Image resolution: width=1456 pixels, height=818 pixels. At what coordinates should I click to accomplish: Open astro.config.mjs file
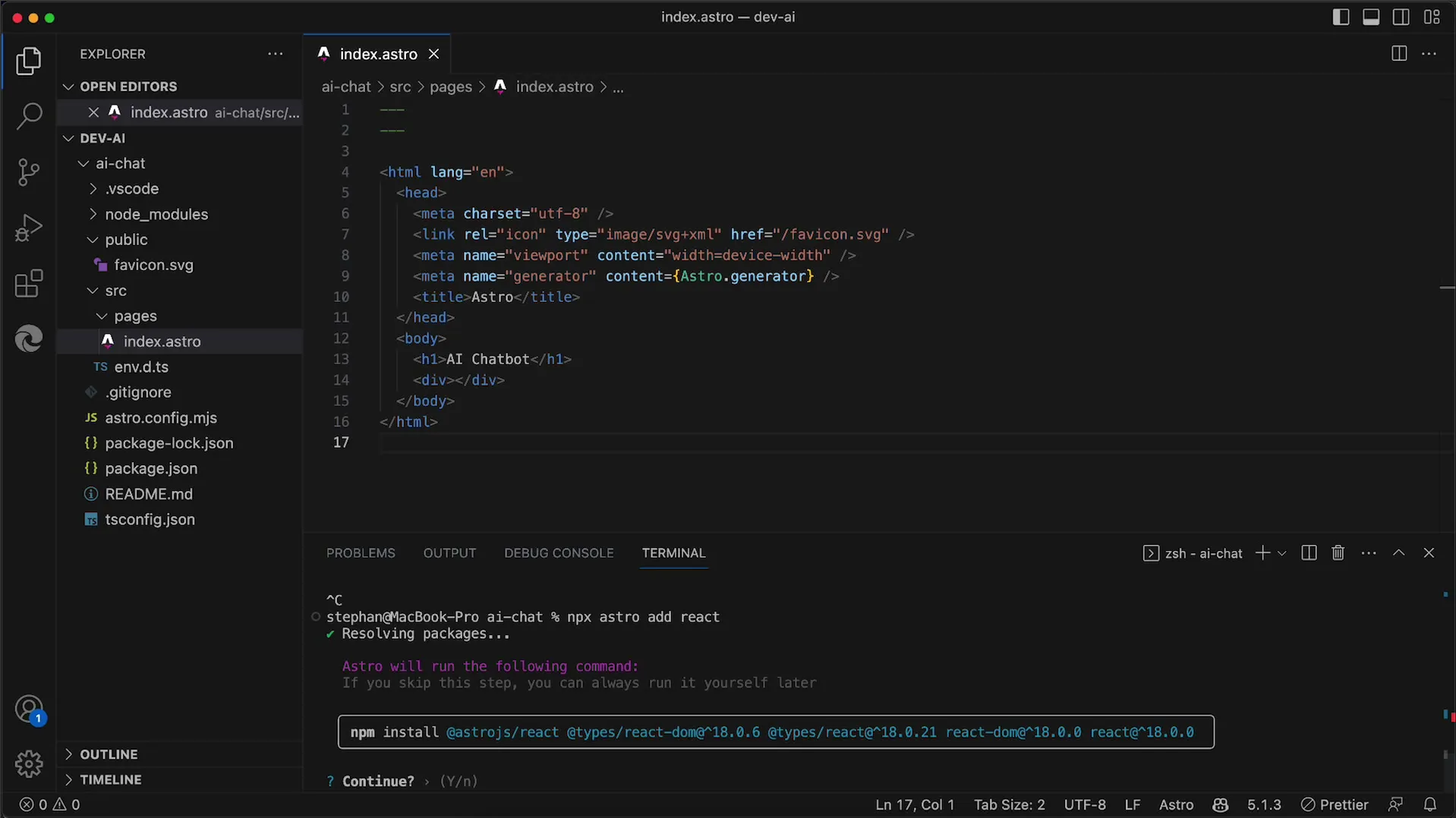(181, 418)
